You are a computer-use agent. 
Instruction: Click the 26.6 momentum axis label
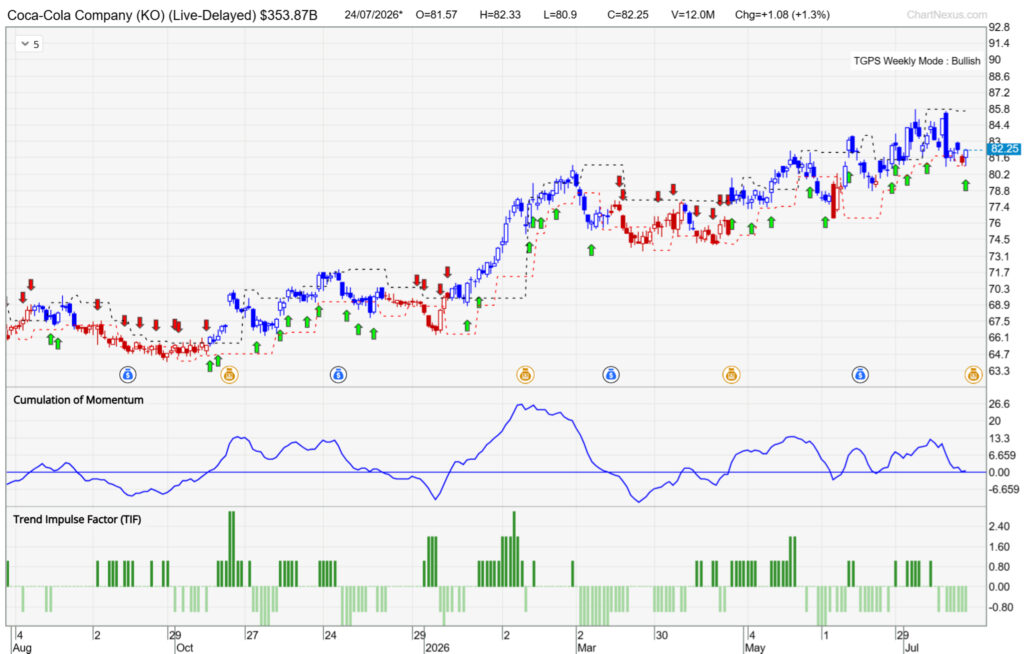(x=999, y=404)
